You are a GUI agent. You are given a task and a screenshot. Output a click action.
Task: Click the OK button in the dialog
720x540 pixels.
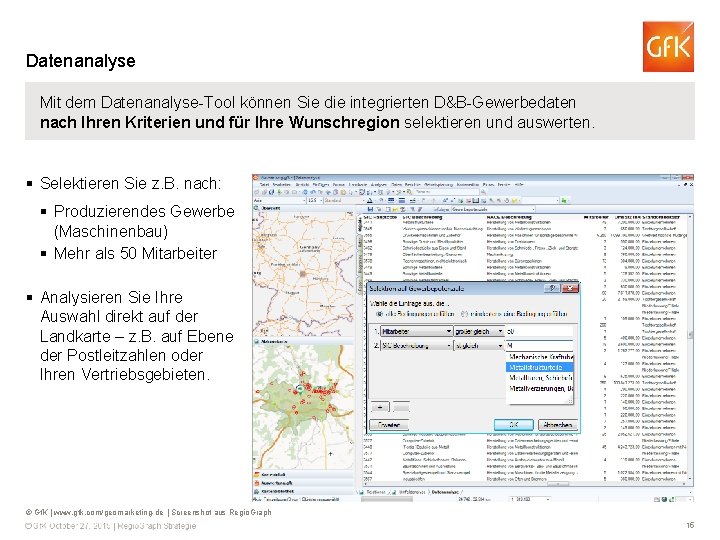[x=513, y=425]
